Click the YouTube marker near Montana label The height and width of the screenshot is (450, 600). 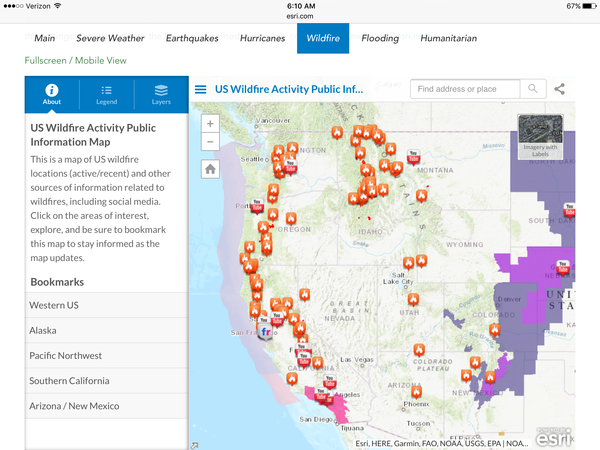pos(413,156)
